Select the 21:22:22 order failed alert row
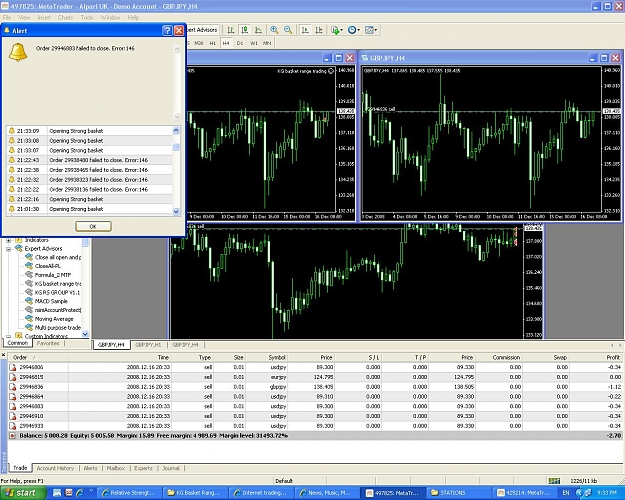Viewport: 625px width, 500px height. 90,189
